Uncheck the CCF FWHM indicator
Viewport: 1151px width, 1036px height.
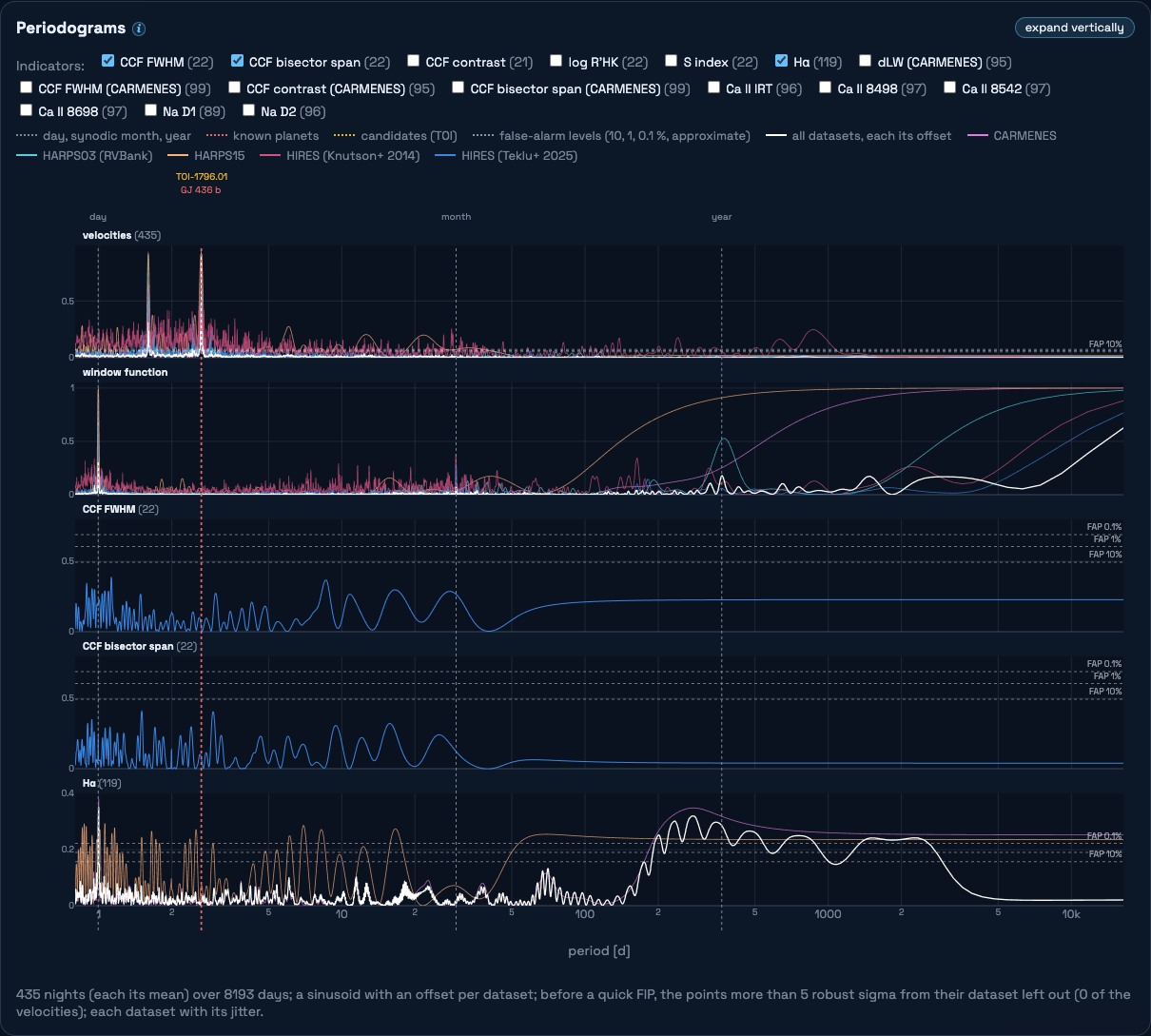pos(108,61)
